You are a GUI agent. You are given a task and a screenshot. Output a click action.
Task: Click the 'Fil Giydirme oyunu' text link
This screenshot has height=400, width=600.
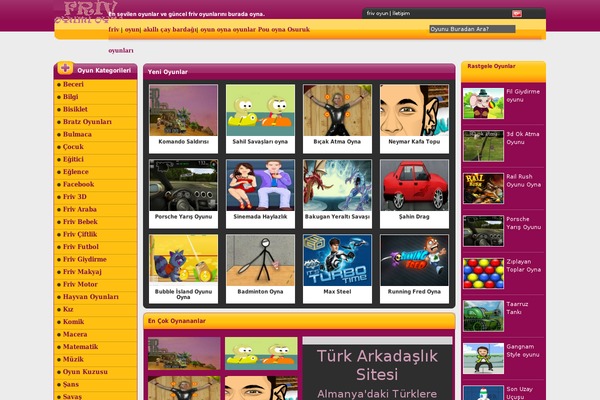coord(523,96)
